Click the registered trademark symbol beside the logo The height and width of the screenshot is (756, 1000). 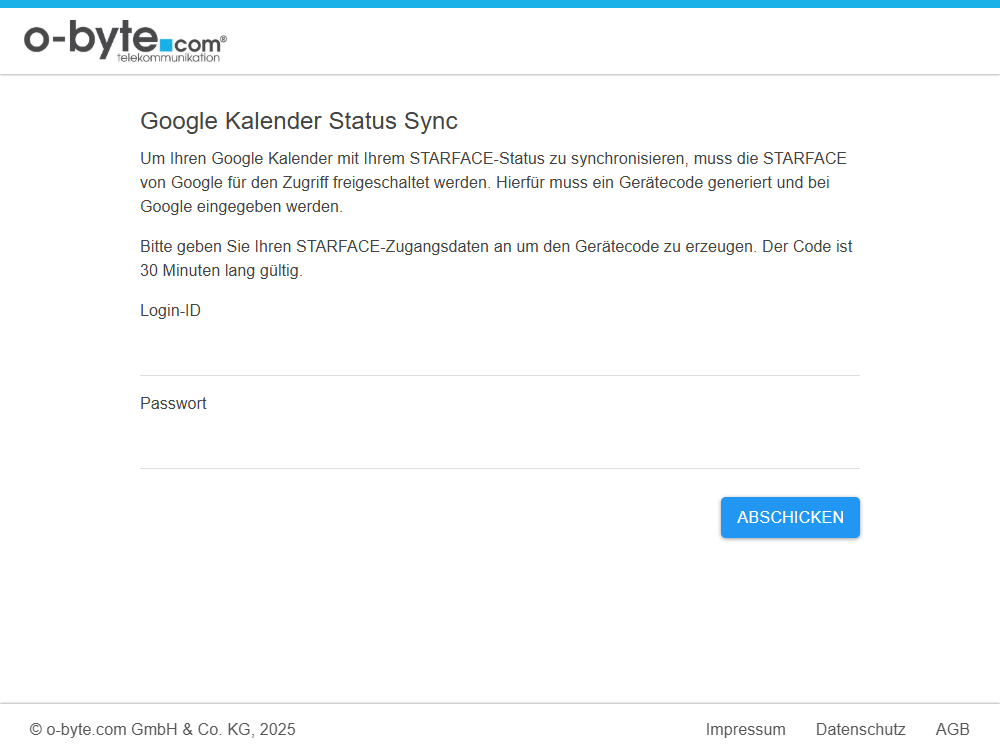tap(223, 39)
